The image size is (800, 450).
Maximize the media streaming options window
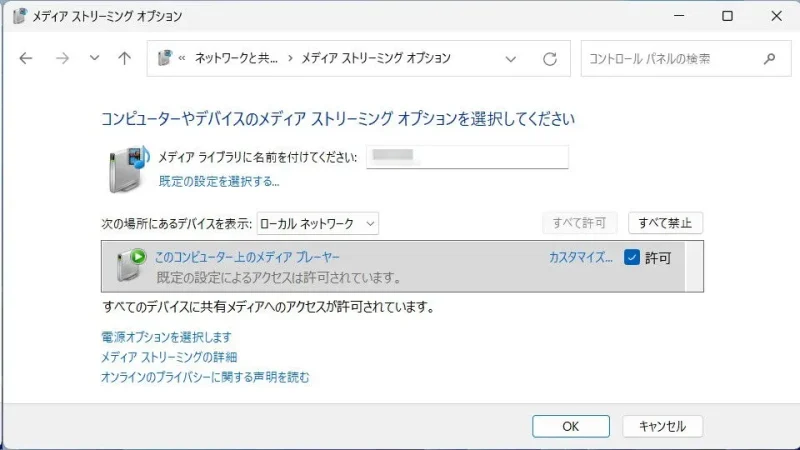tap(728, 16)
